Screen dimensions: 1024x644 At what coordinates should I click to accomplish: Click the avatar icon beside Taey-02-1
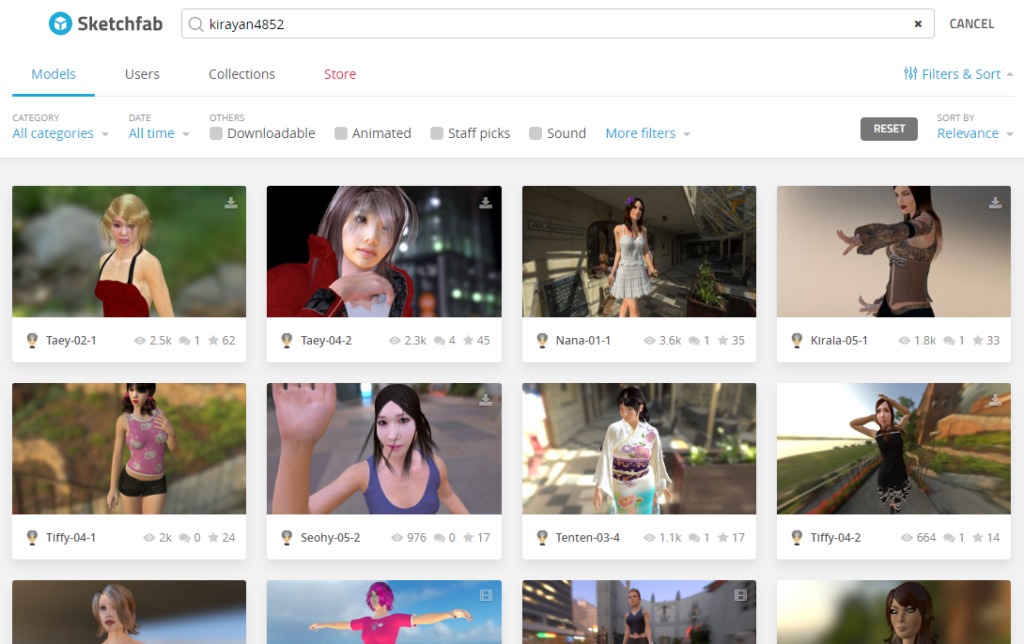click(x=32, y=340)
